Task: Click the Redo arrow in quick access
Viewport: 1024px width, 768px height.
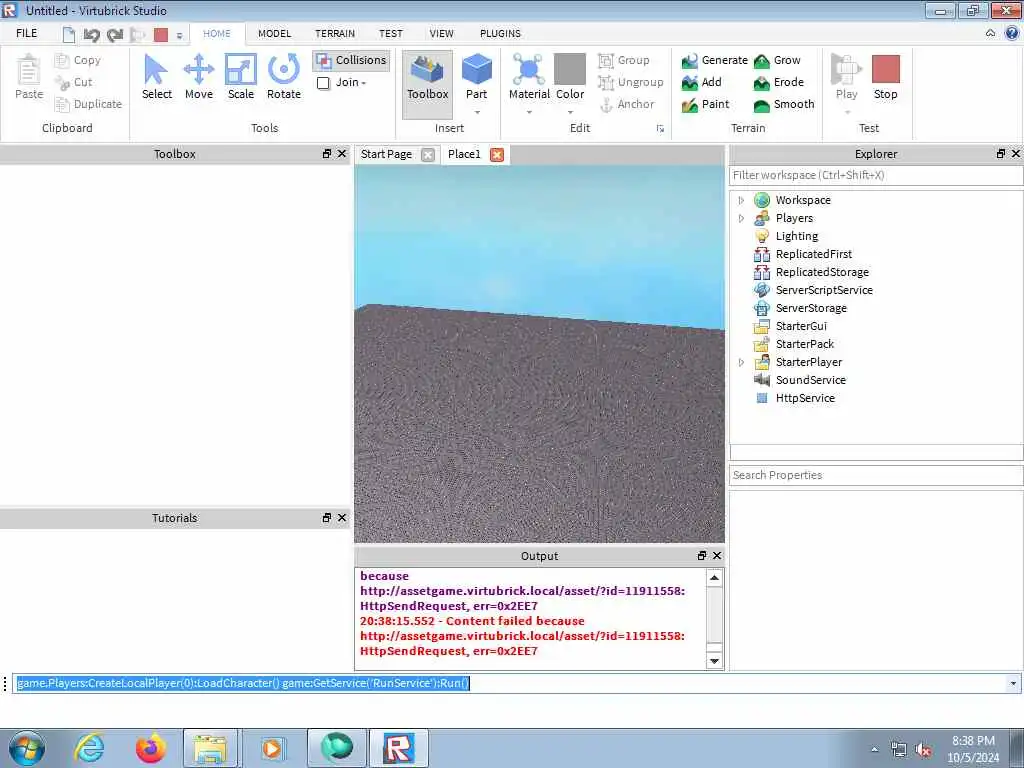Action: (x=115, y=35)
